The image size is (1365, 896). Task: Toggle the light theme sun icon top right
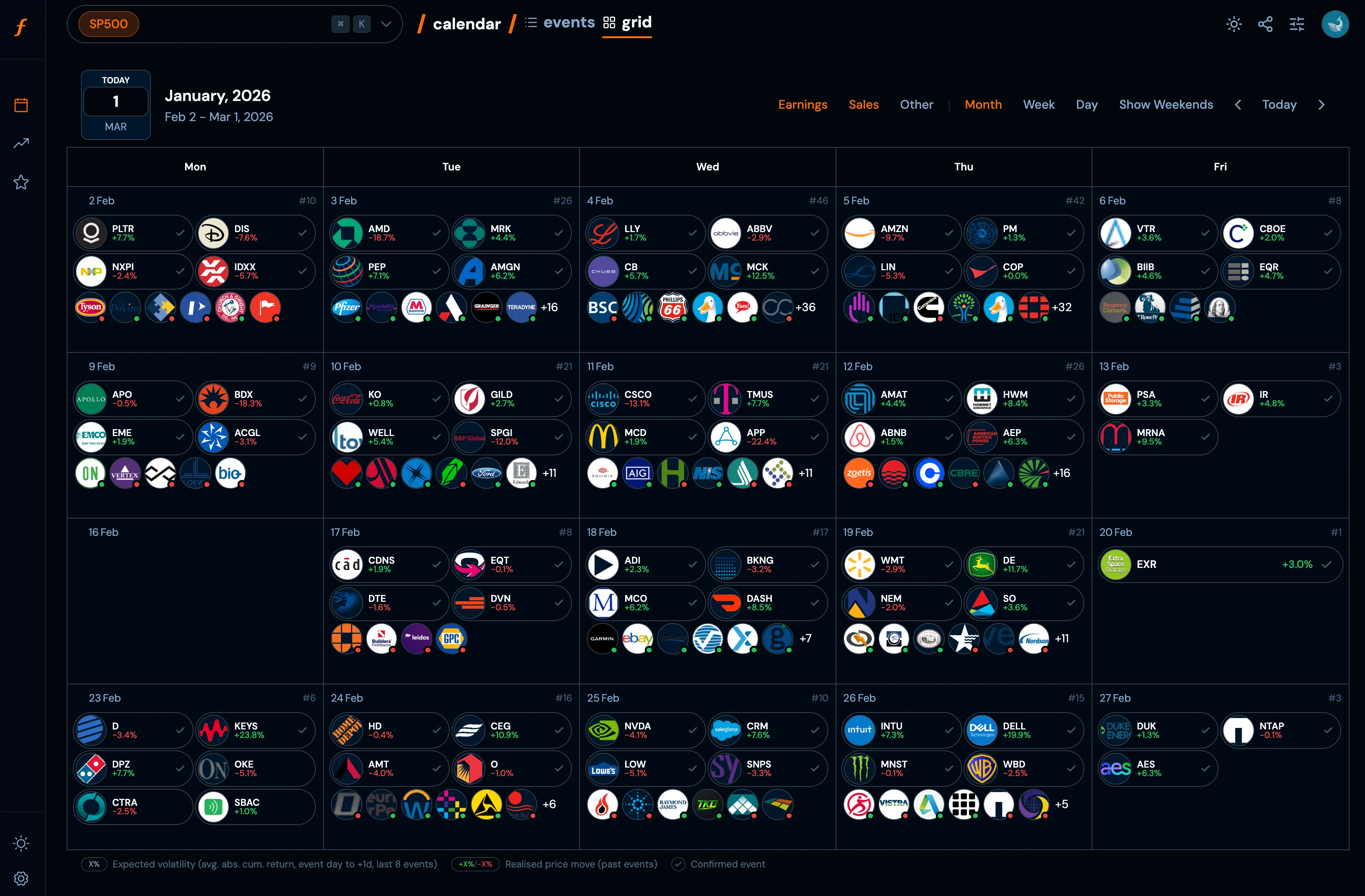tap(1234, 24)
